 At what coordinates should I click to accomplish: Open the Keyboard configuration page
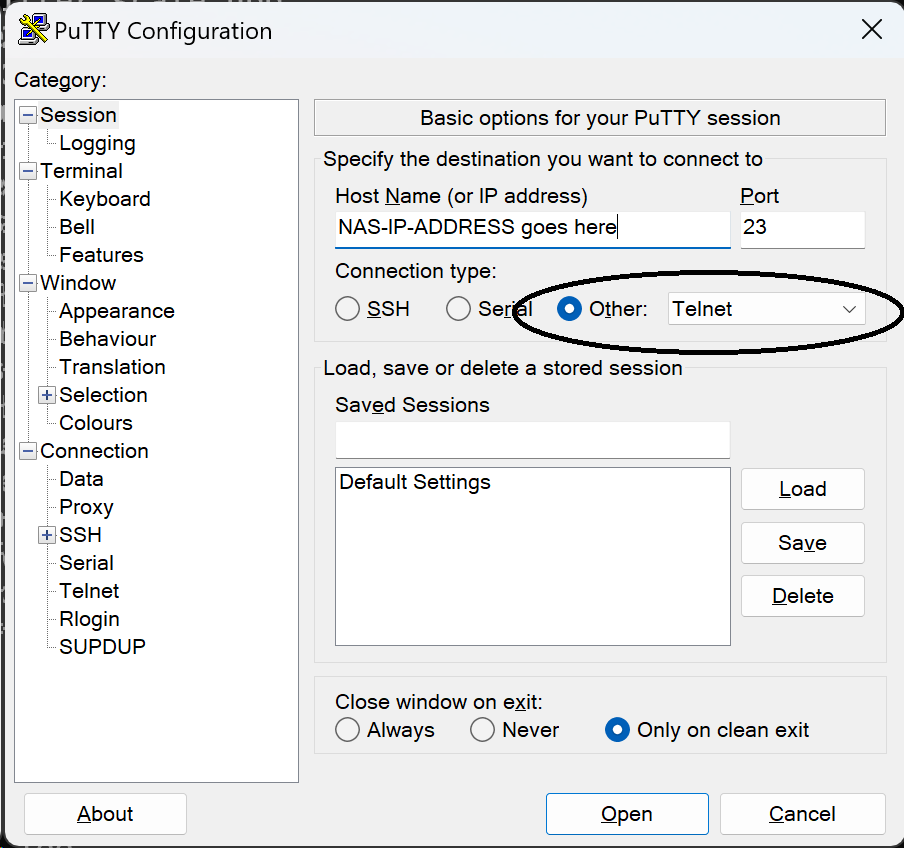[x=104, y=199]
